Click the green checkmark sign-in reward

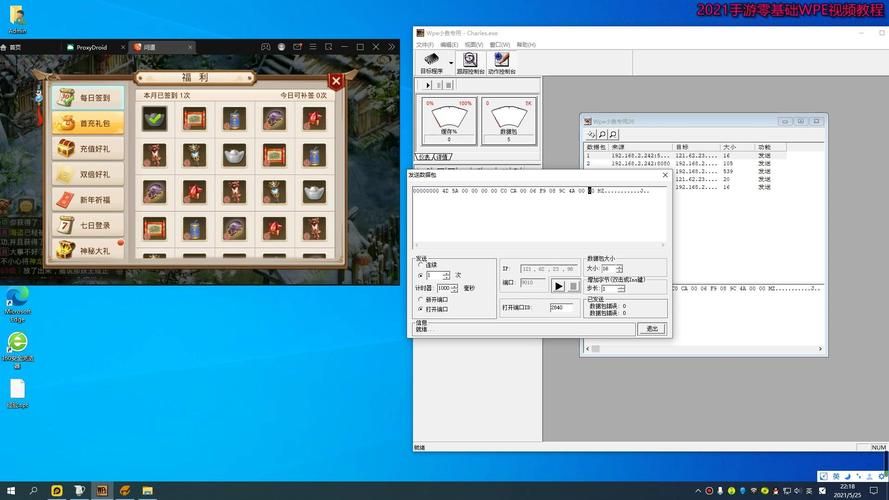(154, 120)
